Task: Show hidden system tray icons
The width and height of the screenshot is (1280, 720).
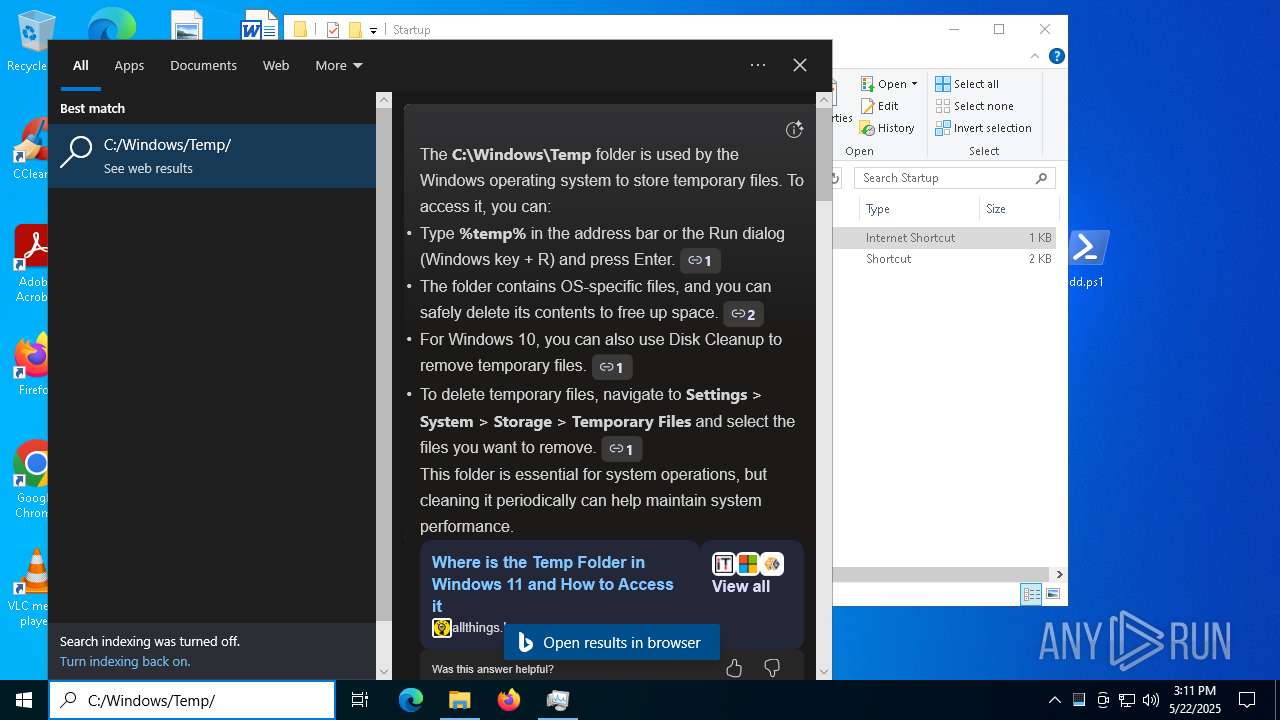Action: point(1054,700)
